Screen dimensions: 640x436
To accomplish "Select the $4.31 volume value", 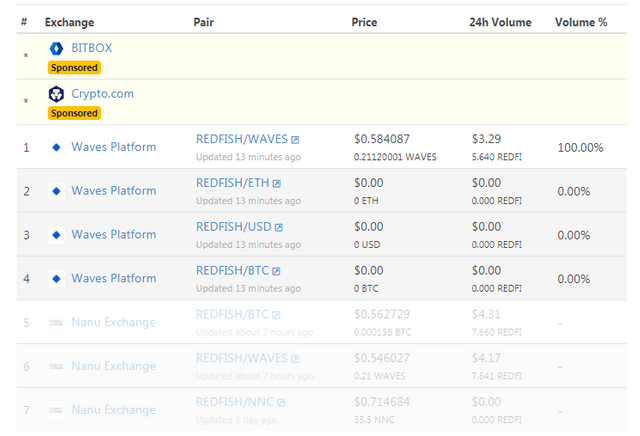I will click(486, 314).
